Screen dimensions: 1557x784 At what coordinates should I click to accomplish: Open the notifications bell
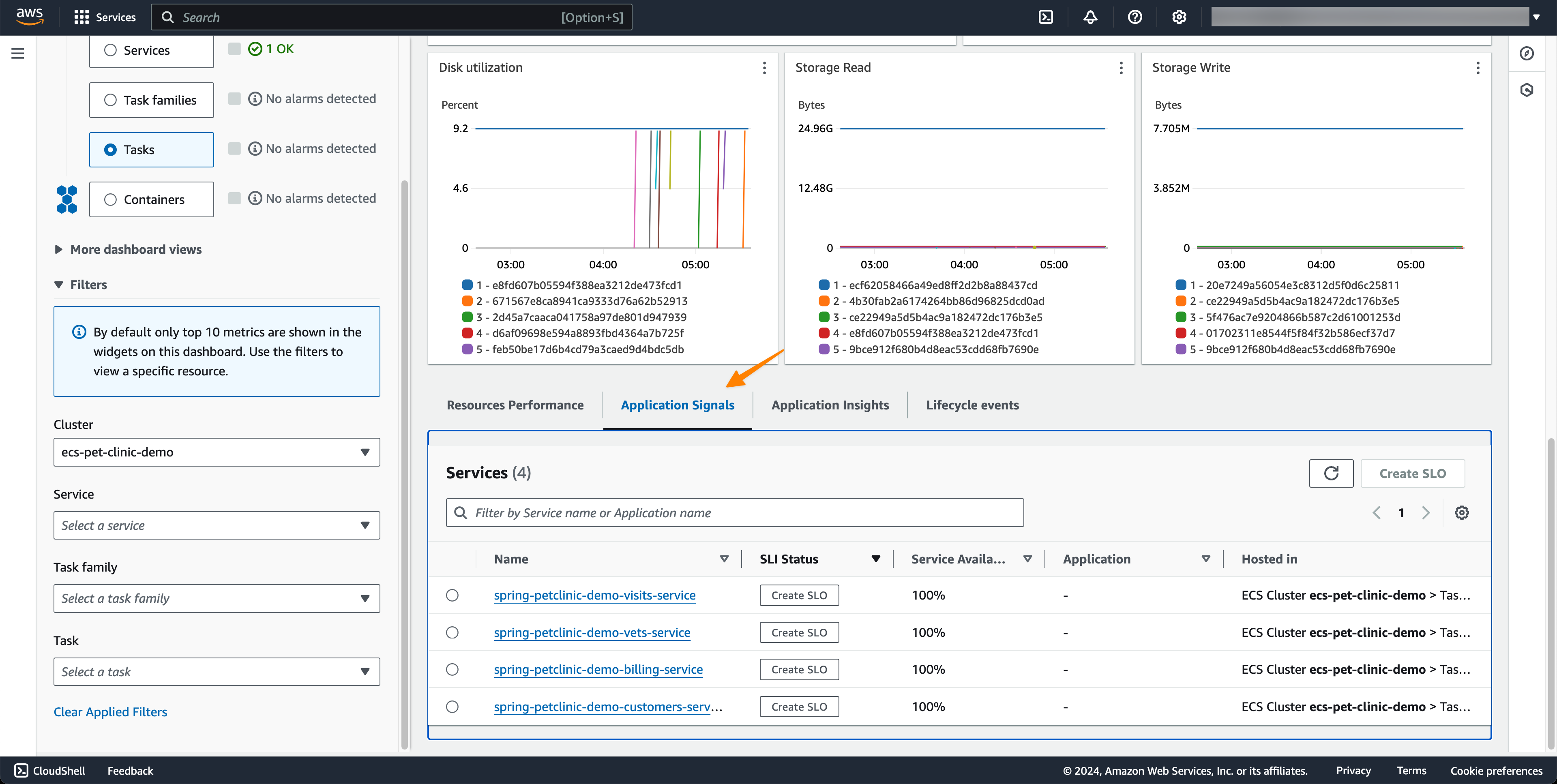tap(1090, 17)
